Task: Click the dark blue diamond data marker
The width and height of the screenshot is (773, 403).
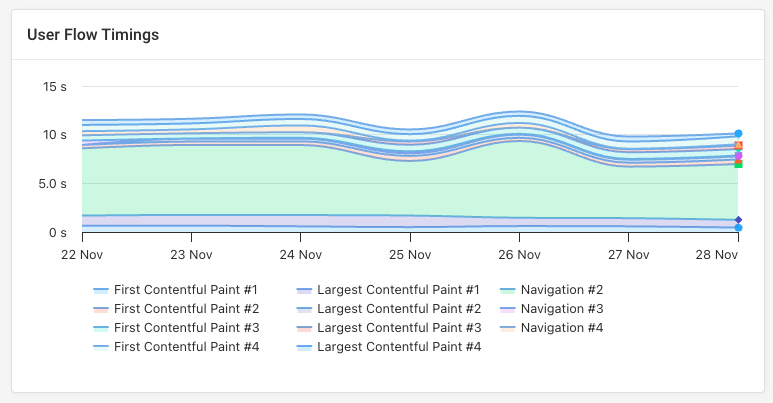Action: tap(738, 220)
